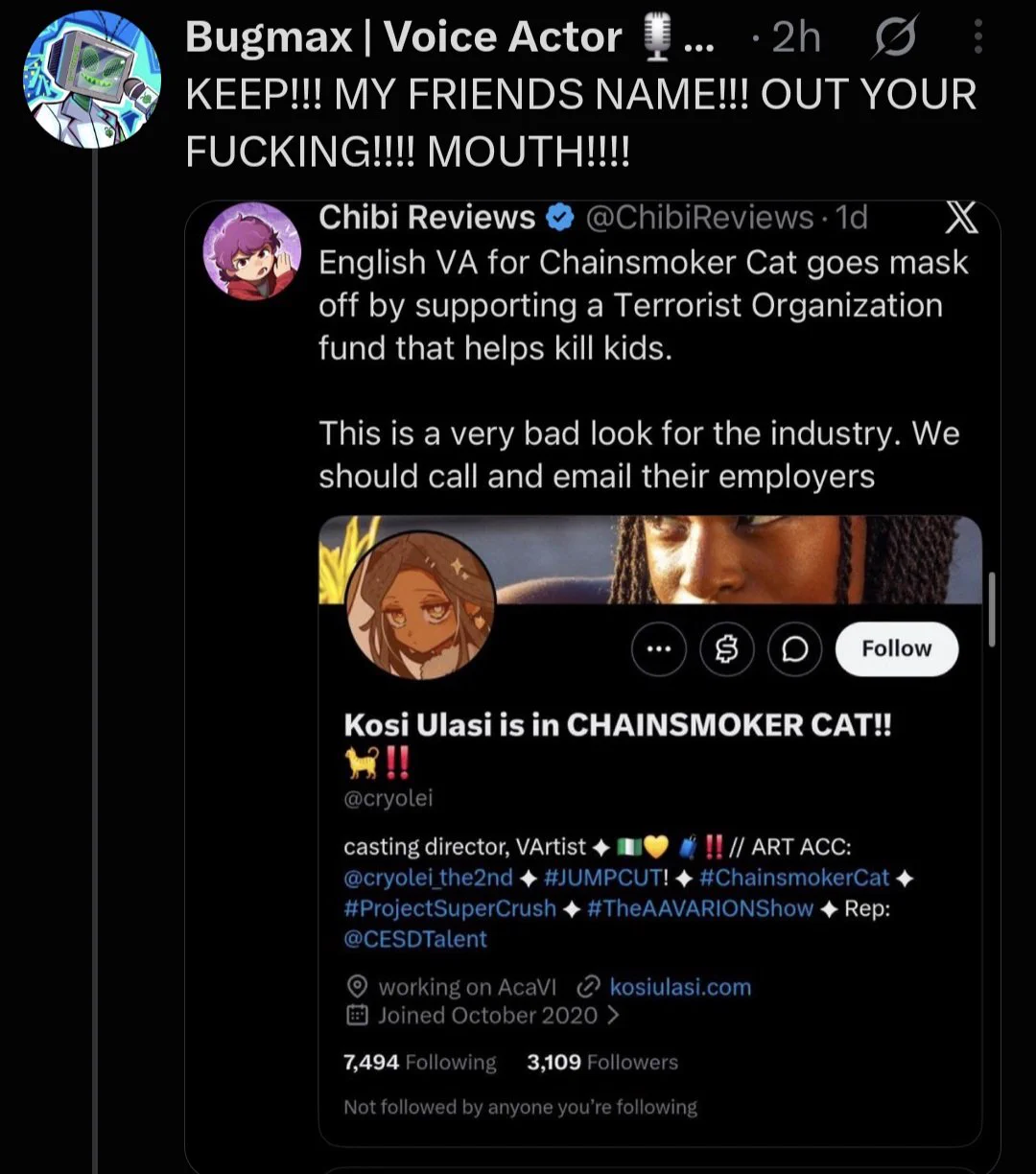This screenshot has height=1174, width=1036.
Task: Open the message bubble icon on profile
Action: click(795, 649)
